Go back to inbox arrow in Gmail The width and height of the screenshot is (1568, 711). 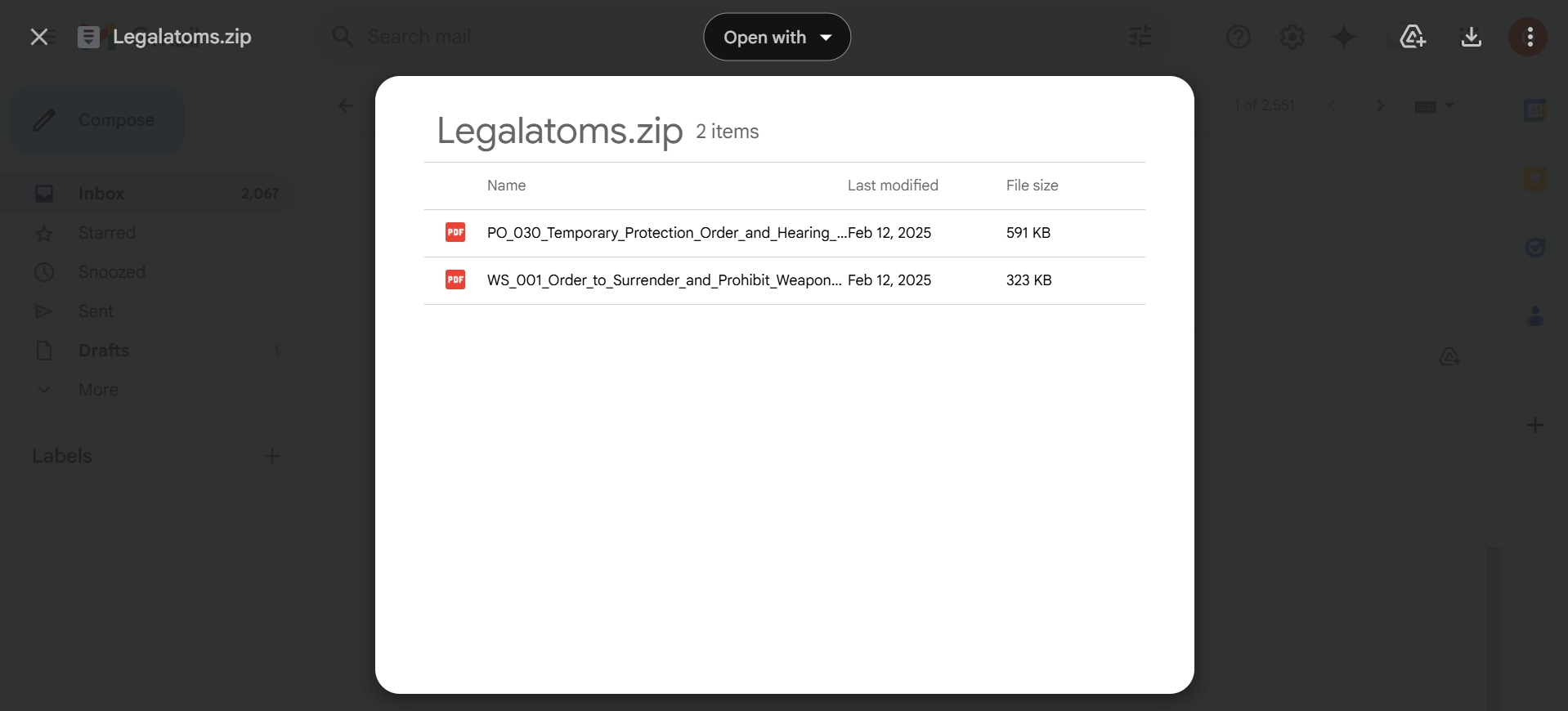click(346, 105)
